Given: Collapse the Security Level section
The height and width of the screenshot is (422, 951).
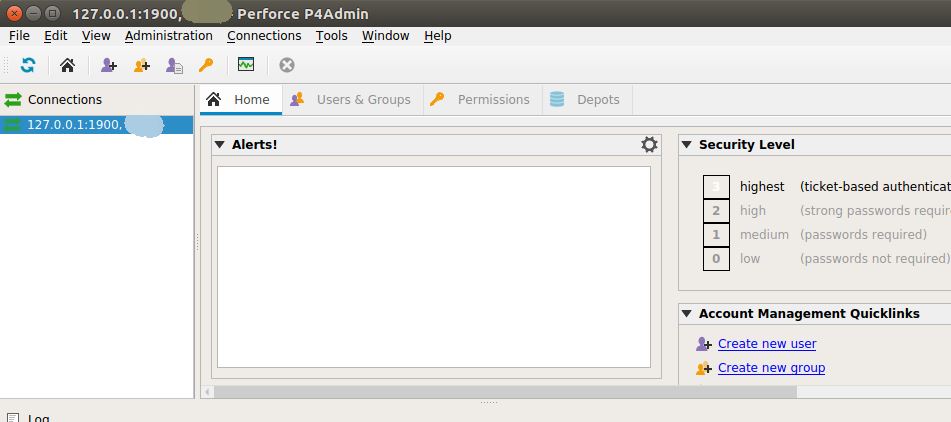Looking at the screenshot, I should click(x=687, y=145).
